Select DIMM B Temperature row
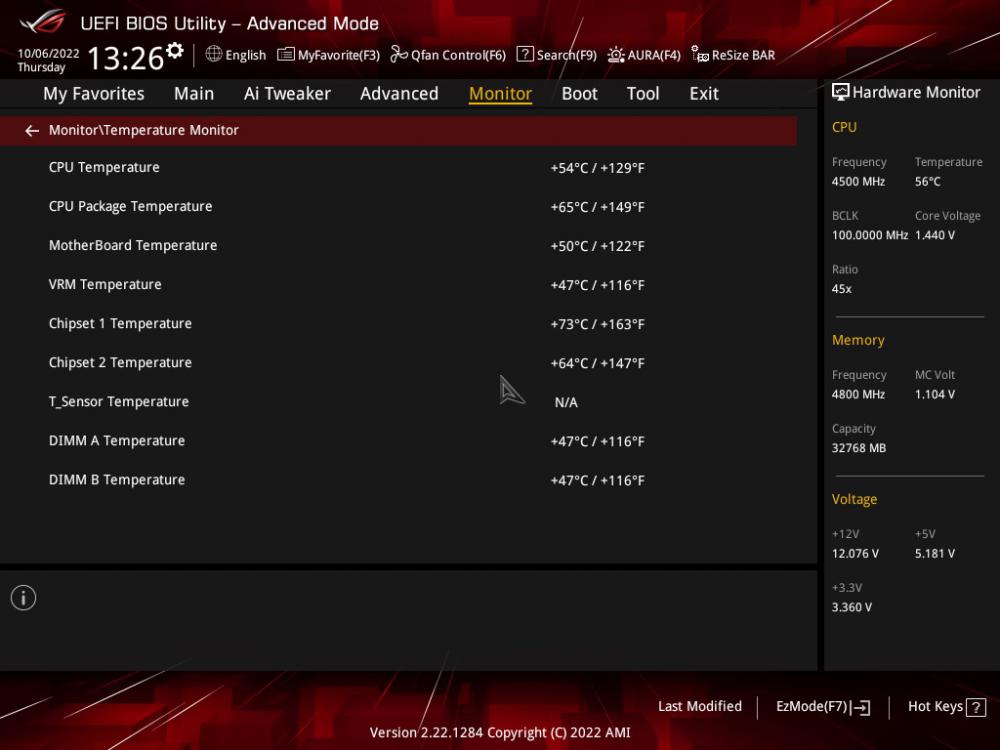The image size is (1000, 750). [398, 480]
